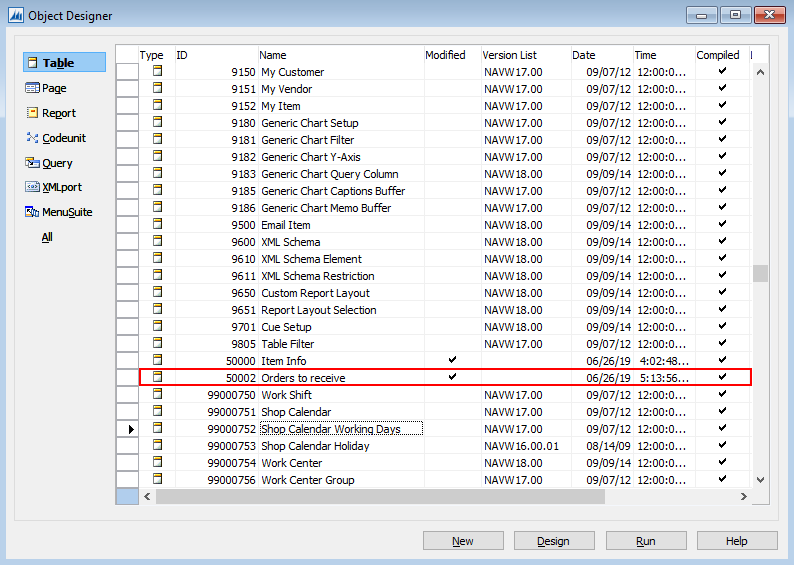Select the Report object type icon

click(33, 113)
